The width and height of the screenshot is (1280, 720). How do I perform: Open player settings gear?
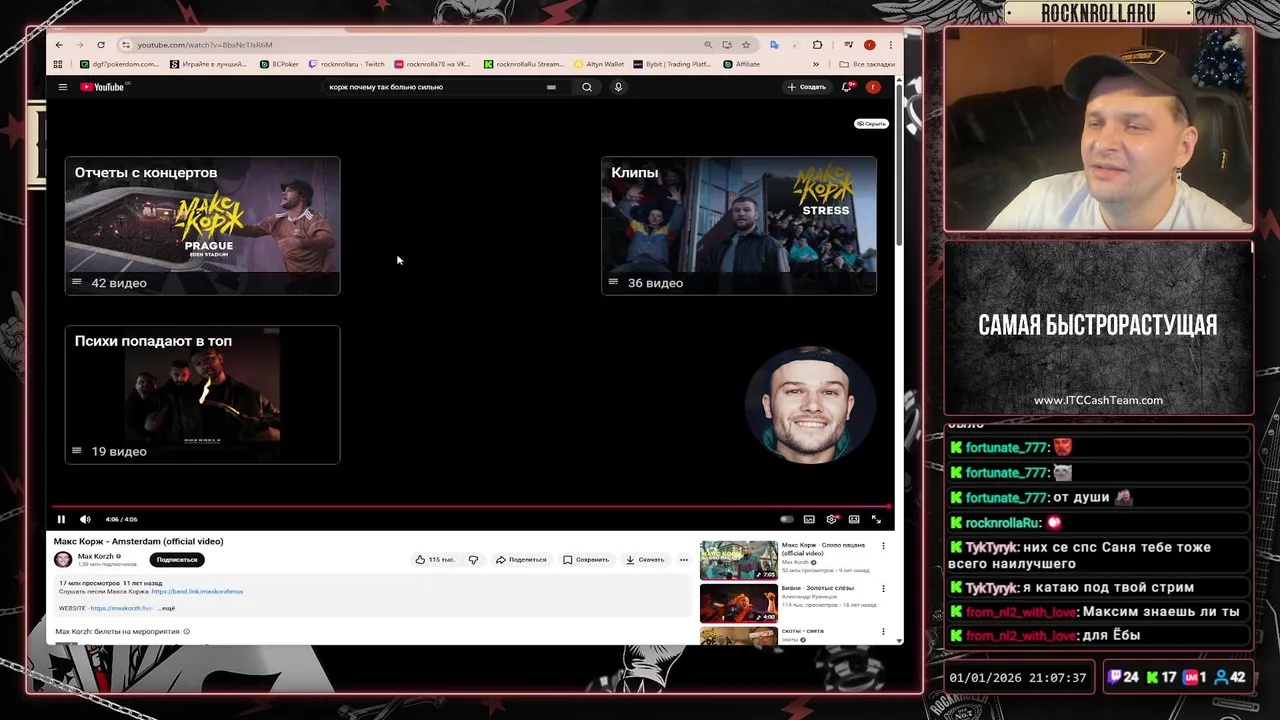[x=831, y=519]
